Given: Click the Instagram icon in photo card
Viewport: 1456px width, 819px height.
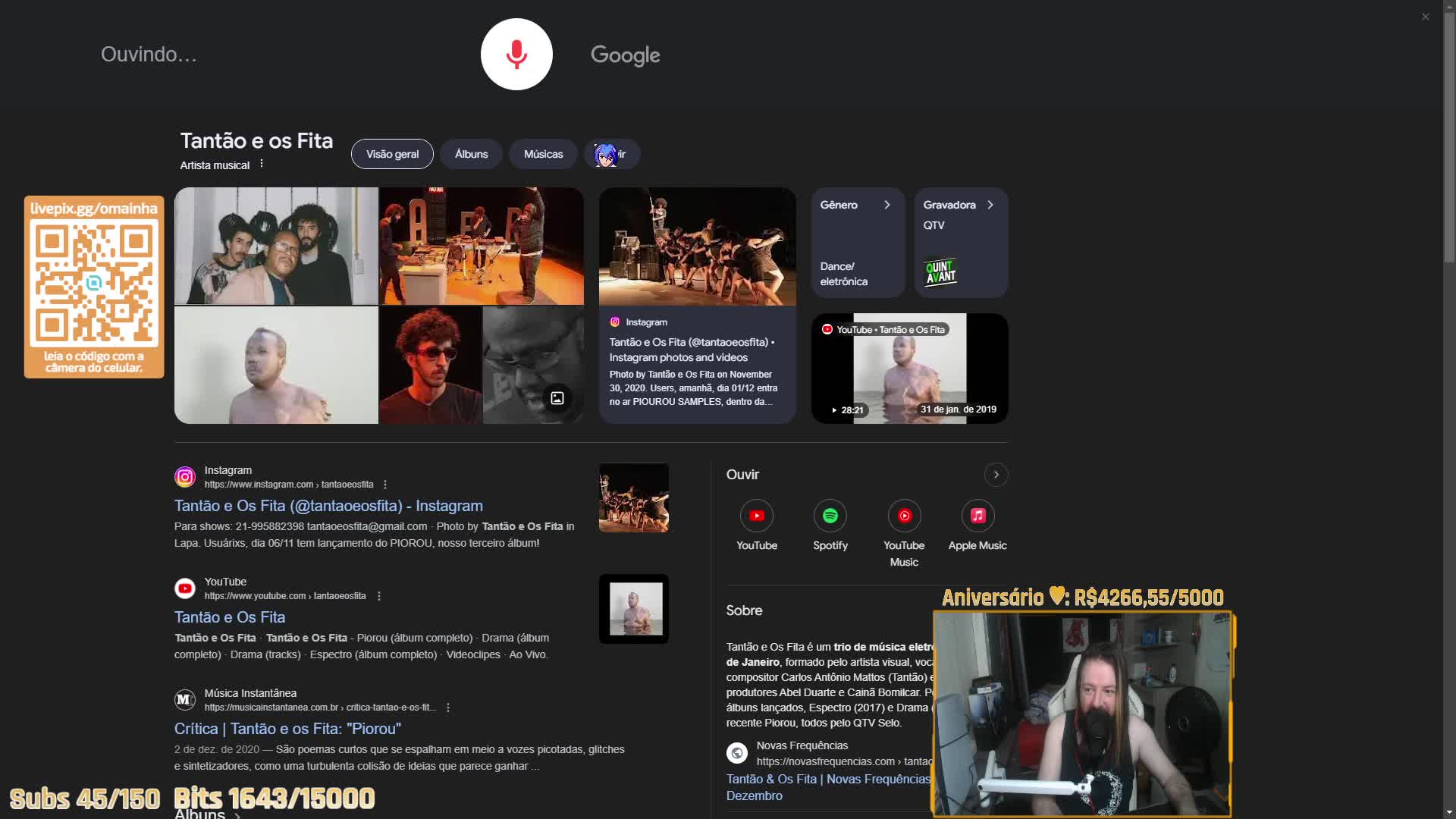Looking at the screenshot, I should tap(615, 322).
